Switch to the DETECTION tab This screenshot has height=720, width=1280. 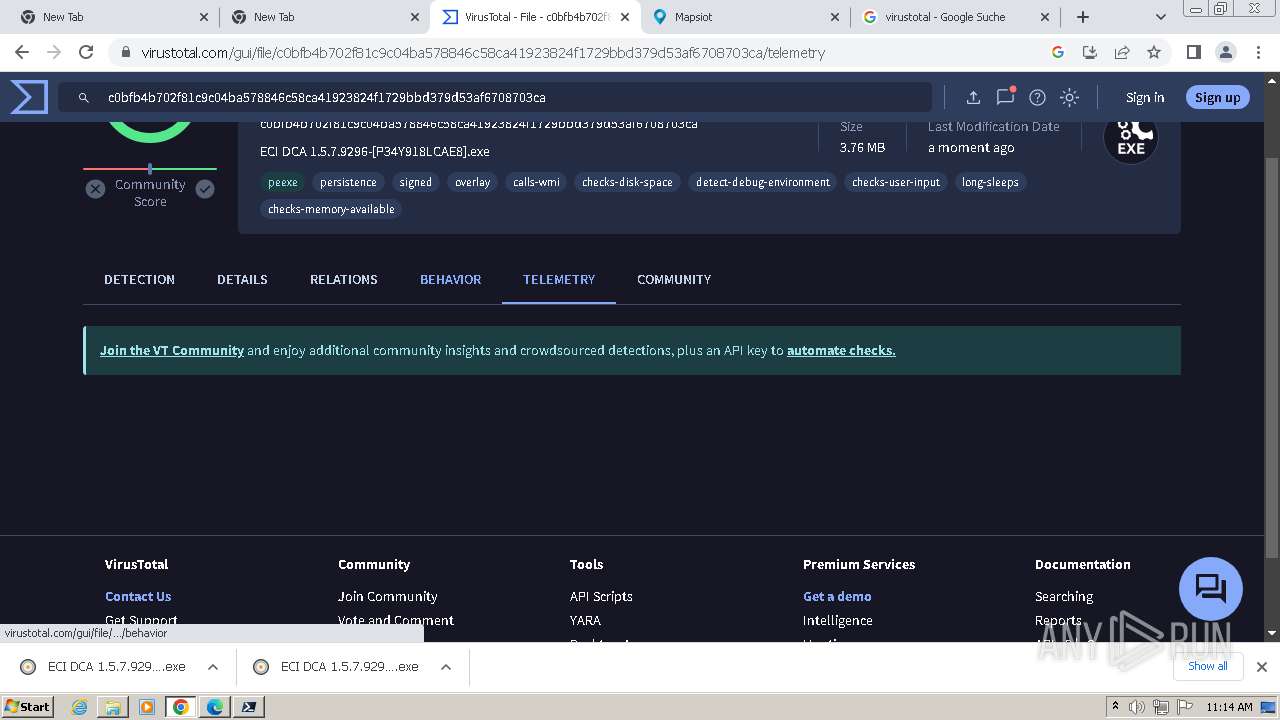[139, 279]
